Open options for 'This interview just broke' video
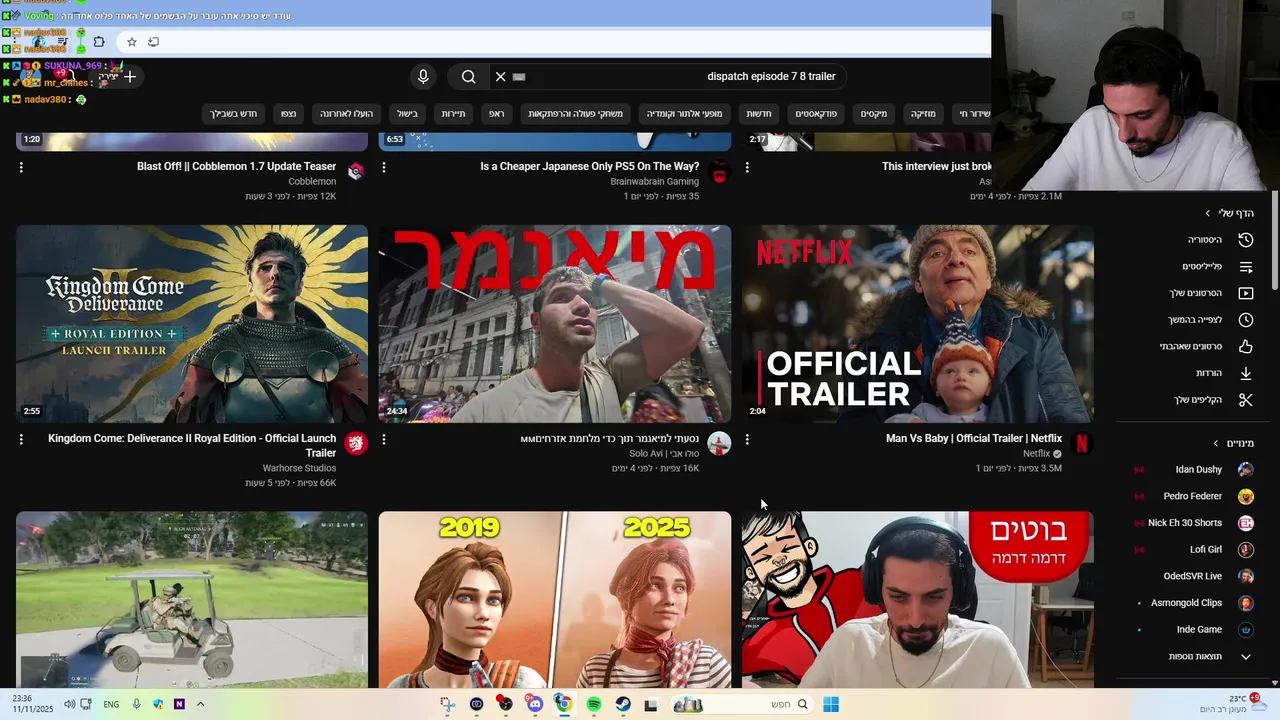Image resolution: width=1280 pixels, height=720 pixels. pos(747,168)
